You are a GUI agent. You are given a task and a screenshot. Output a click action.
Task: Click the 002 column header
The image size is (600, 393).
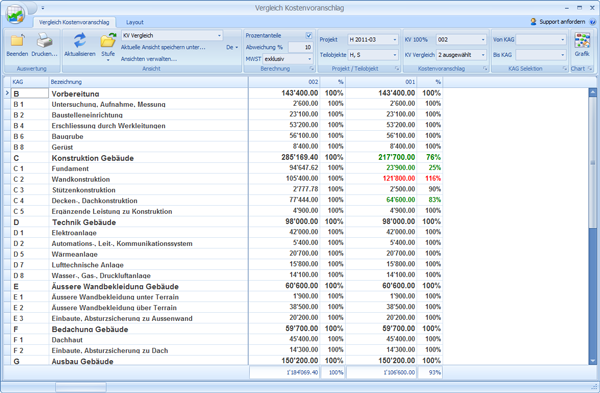point(284,82)
